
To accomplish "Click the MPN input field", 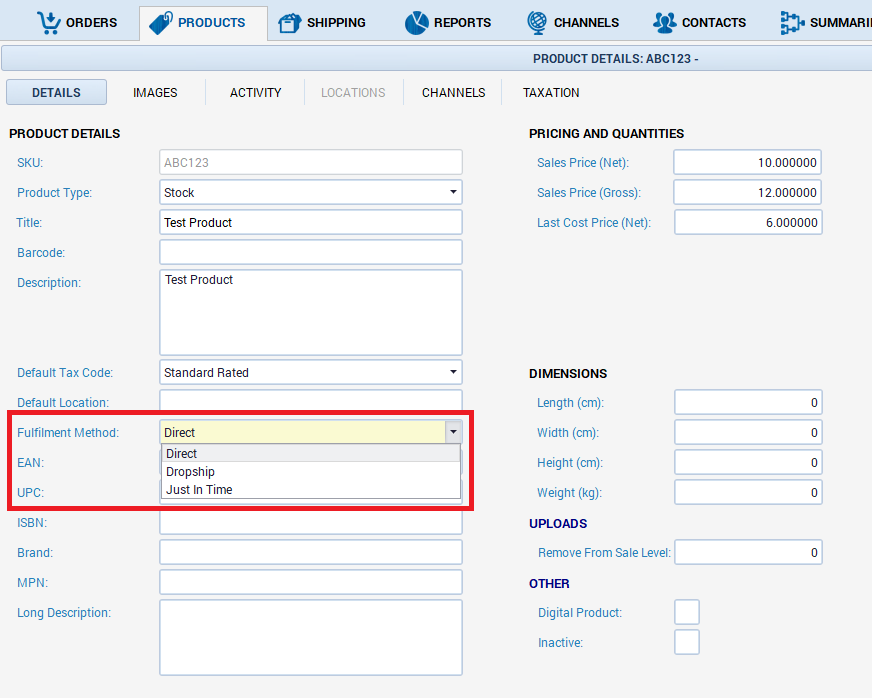I will point(311,582).
